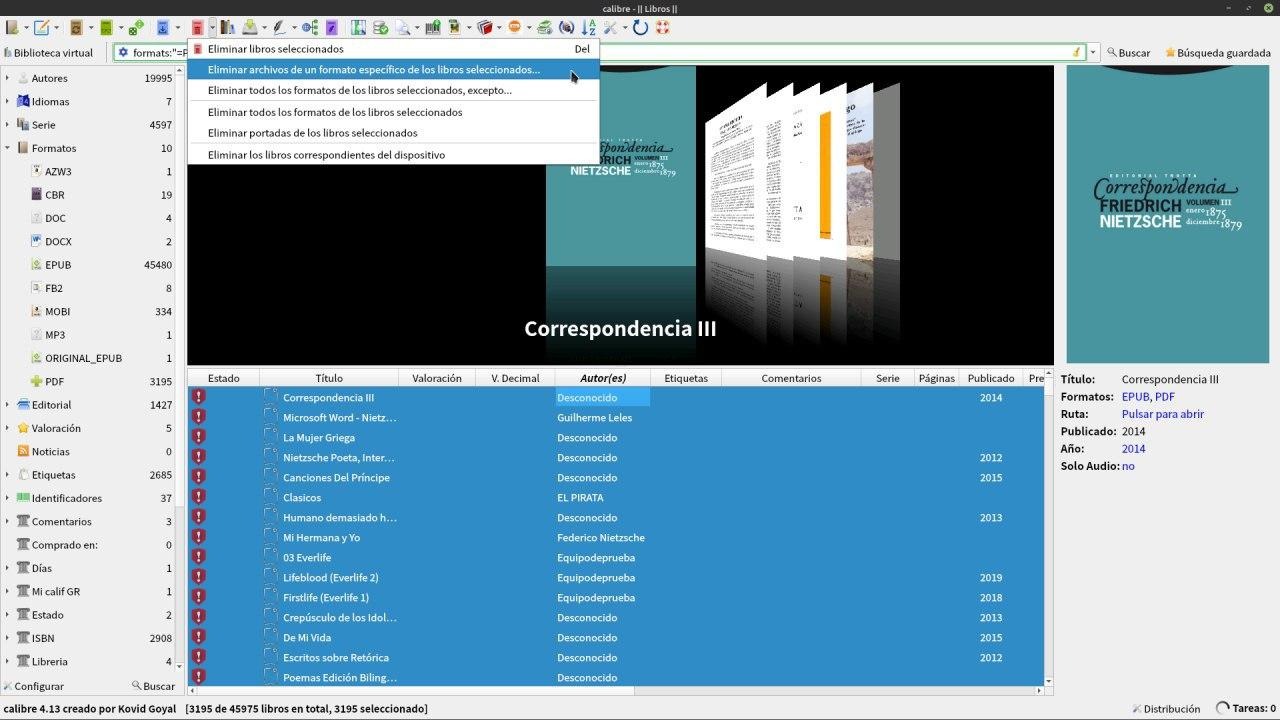Open the PDF format link in book details
1280x720 pixels.
point(1165,397)
